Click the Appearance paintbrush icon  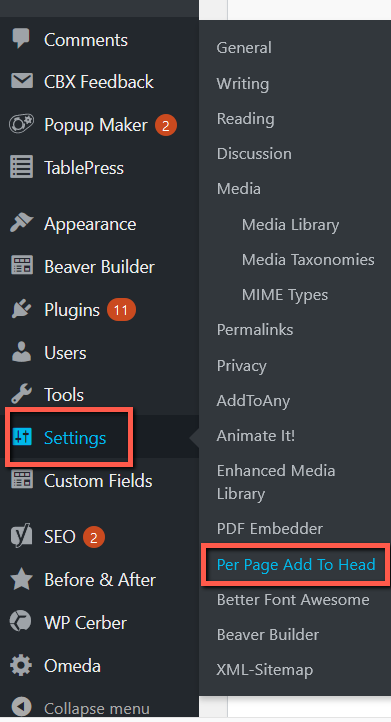point(21,223)
